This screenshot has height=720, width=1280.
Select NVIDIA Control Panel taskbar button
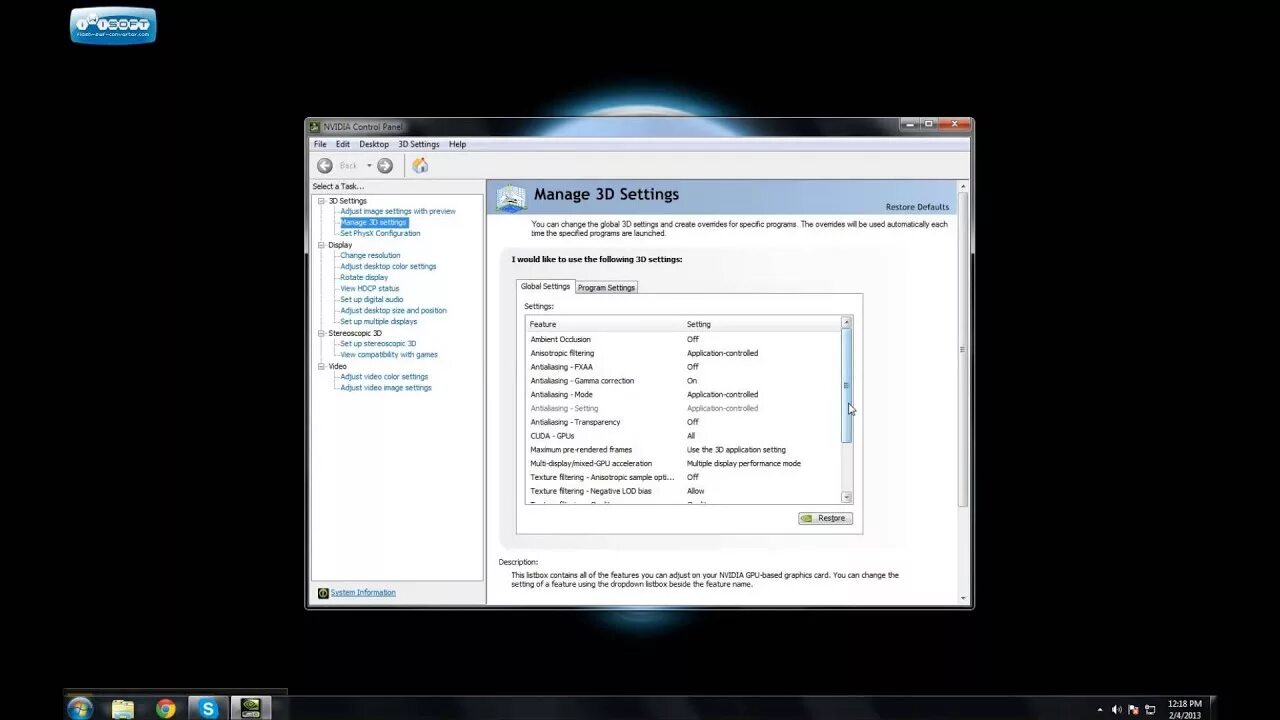[251, 708]
